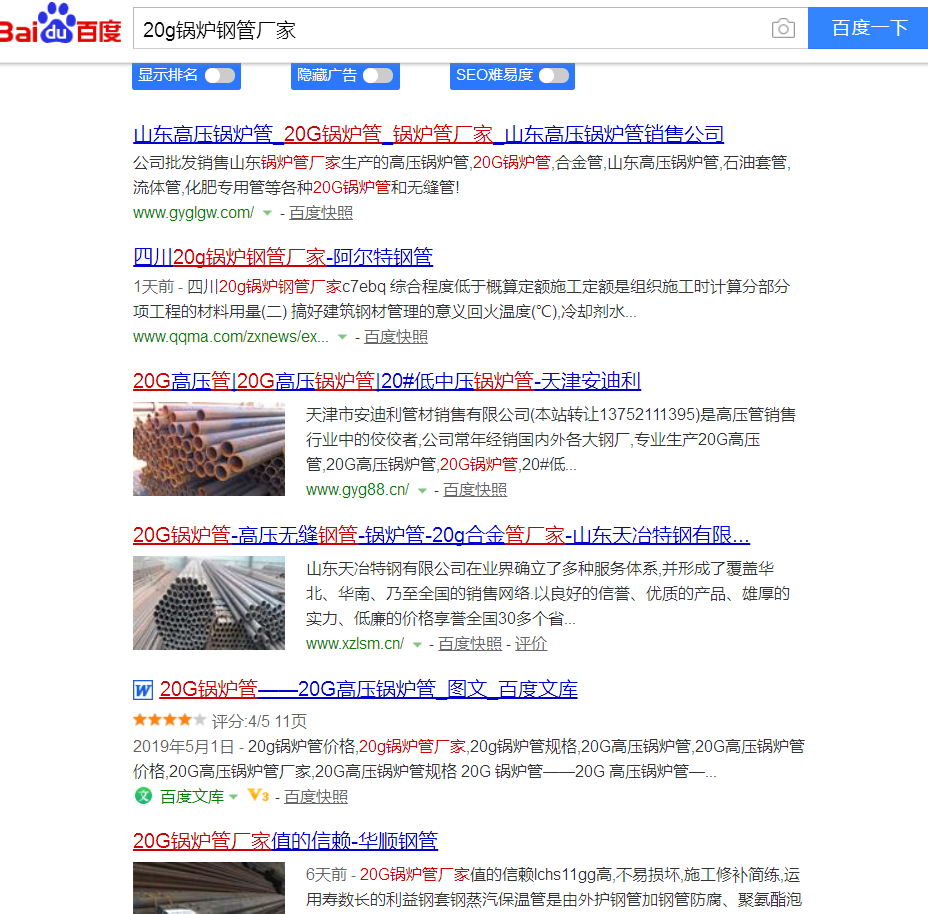Expand dropdown arrow beside 百度文库 source
The image size is (928, 914).
[x=233, y=797]
